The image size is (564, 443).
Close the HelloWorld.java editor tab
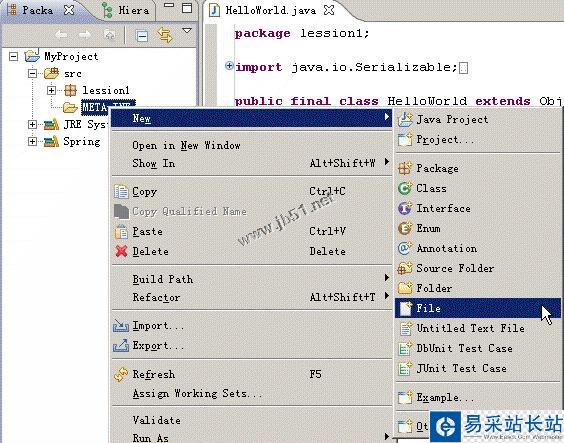(329, 10)
